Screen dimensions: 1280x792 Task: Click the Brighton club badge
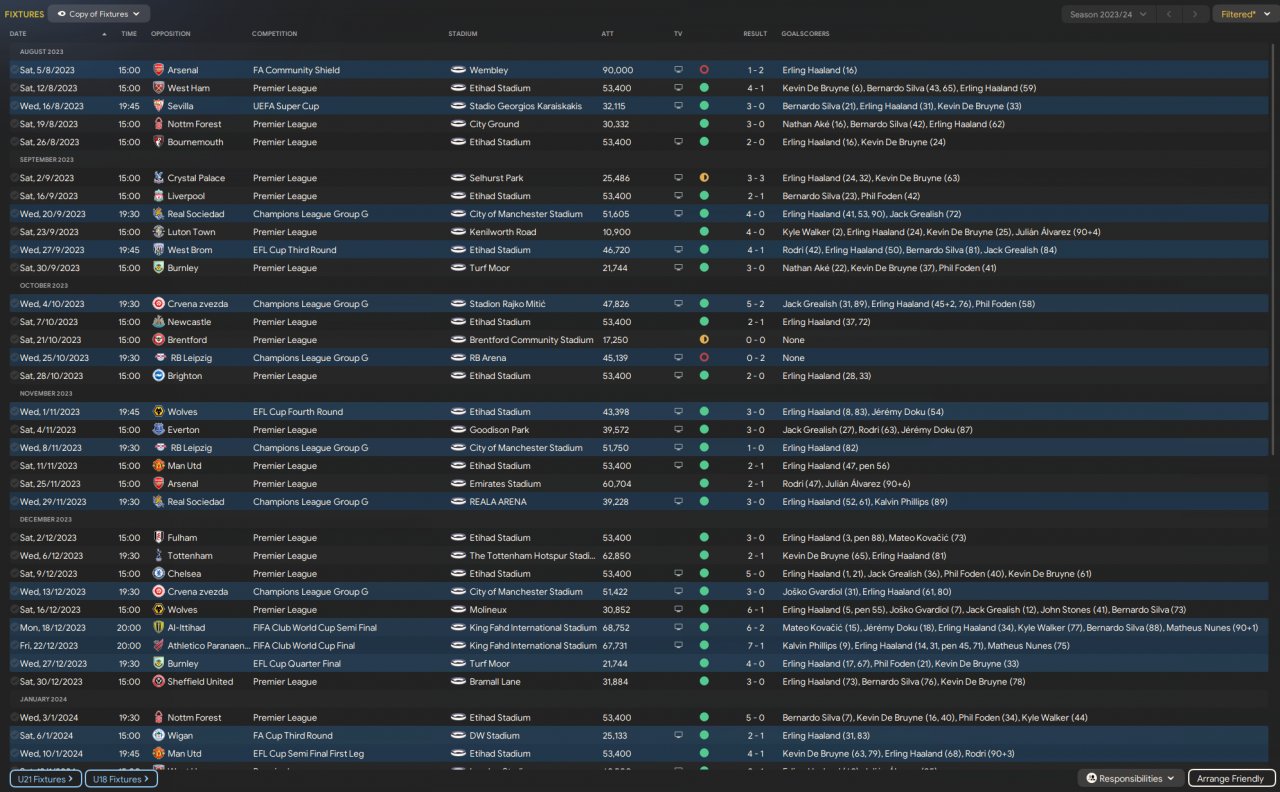click(159, 376)
